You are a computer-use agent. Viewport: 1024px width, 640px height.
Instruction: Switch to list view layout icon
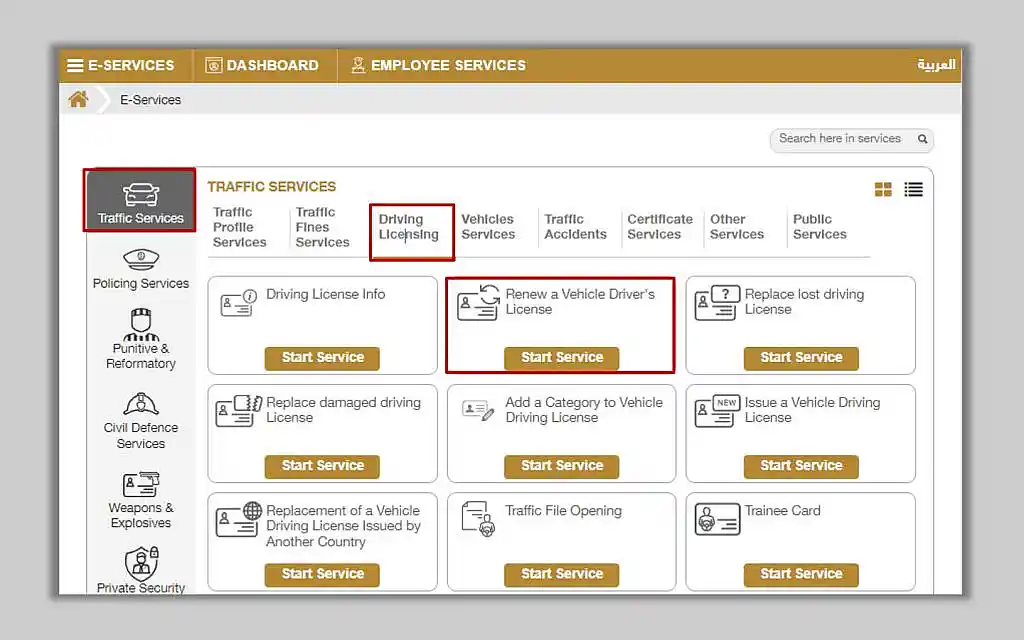913,189
